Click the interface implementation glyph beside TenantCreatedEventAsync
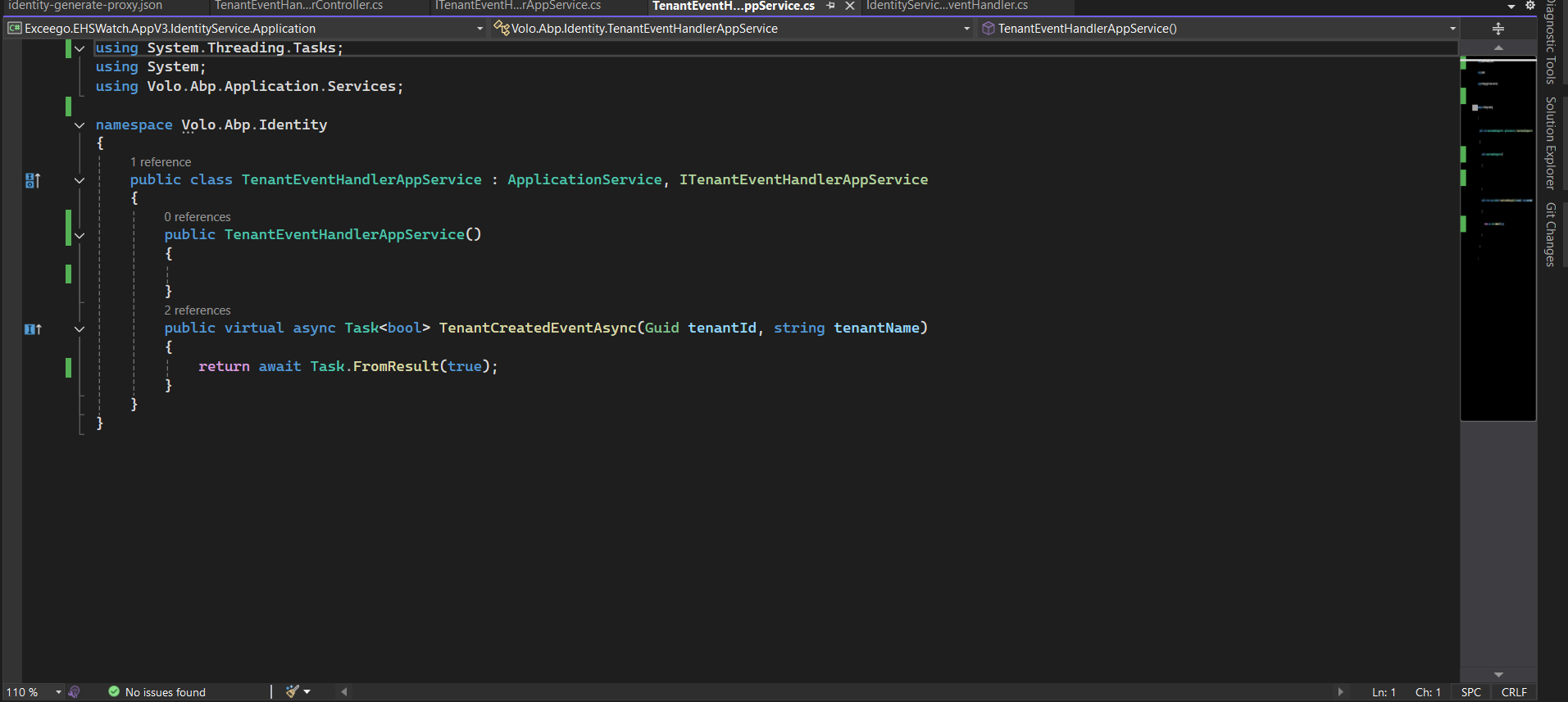 tap(32, 329)
